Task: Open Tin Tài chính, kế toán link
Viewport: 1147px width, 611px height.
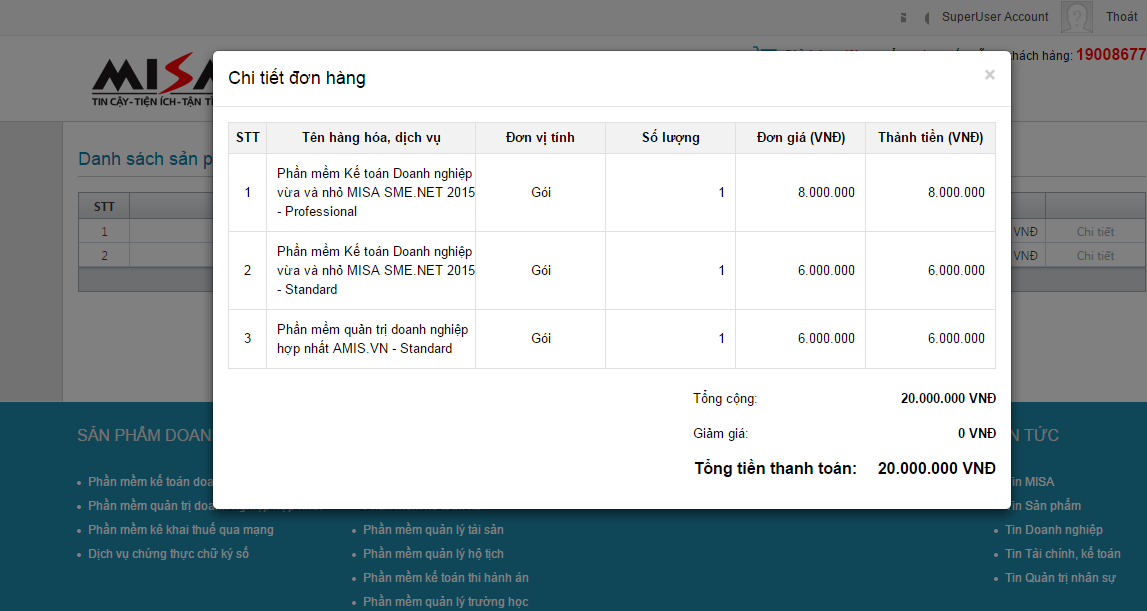Action: 1062,554
